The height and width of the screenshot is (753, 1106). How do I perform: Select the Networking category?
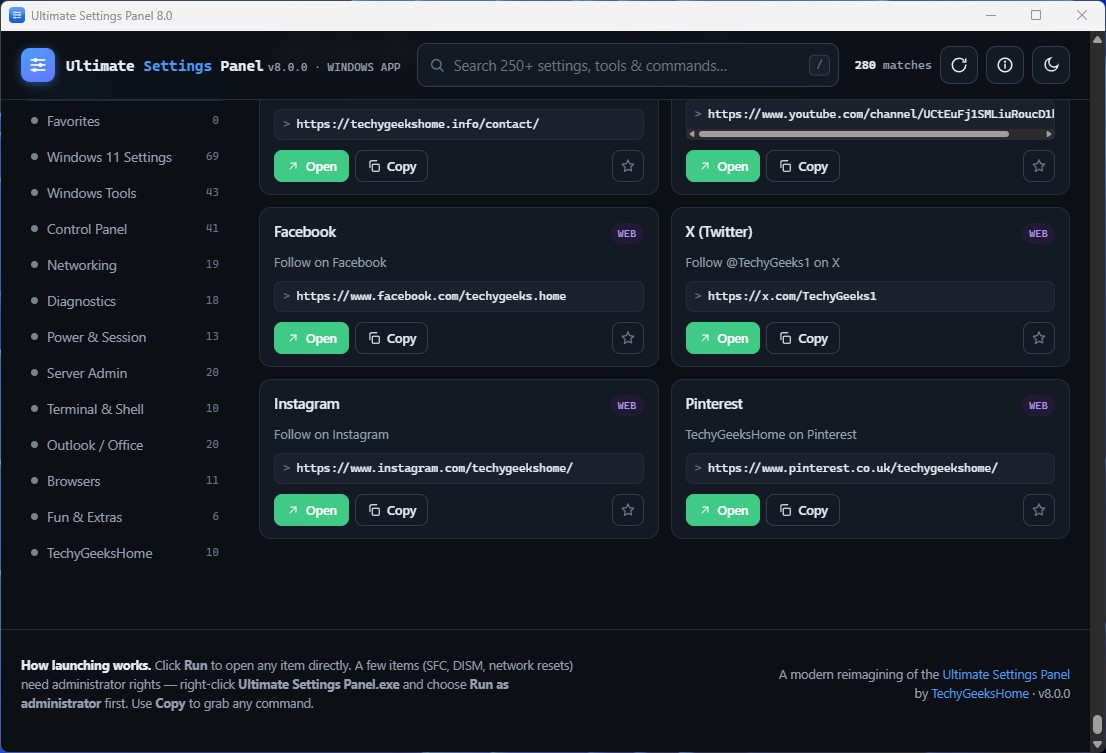tap(125, 264)
